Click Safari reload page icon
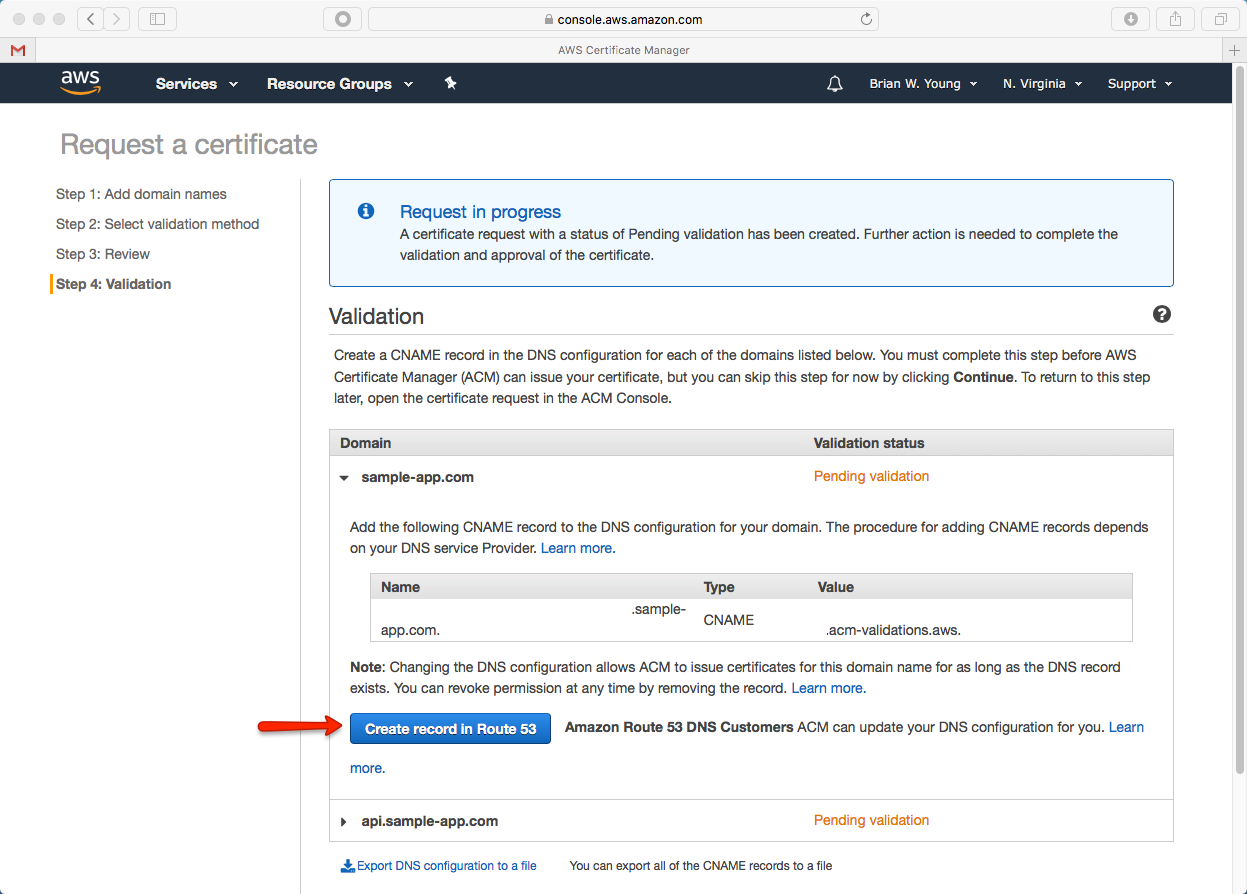1247x894 pixels. point(866,19)
